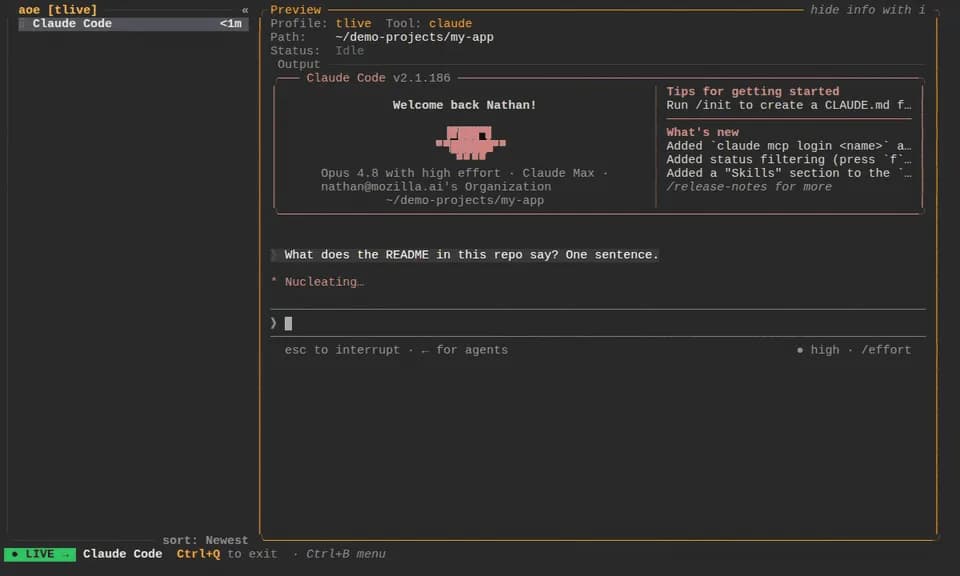Click the Claude Code label in status bar
The image size is (960, 576).
[x=122, y=554]
